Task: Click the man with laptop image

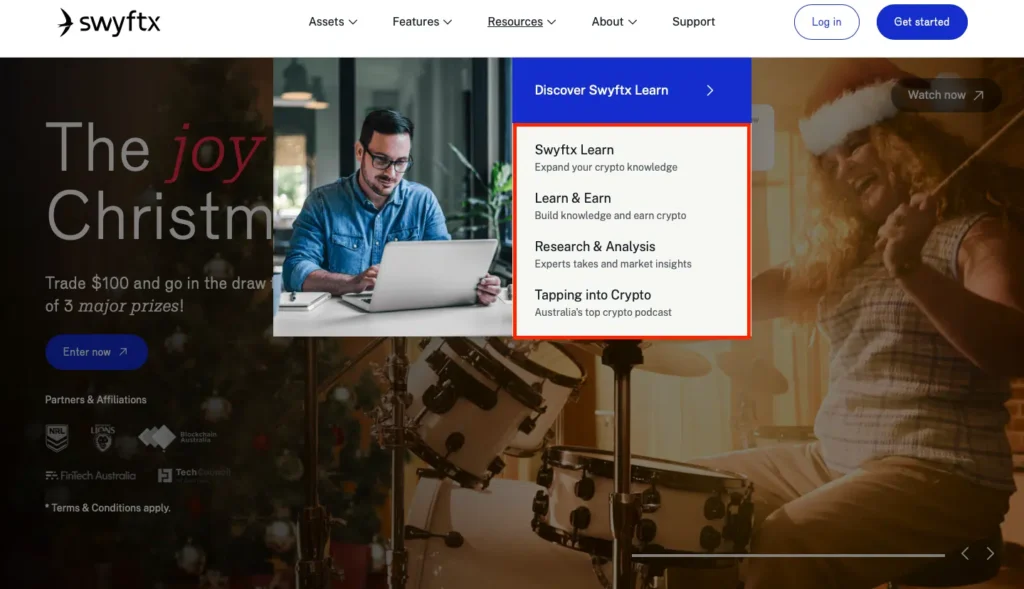Action: point(392,197)
